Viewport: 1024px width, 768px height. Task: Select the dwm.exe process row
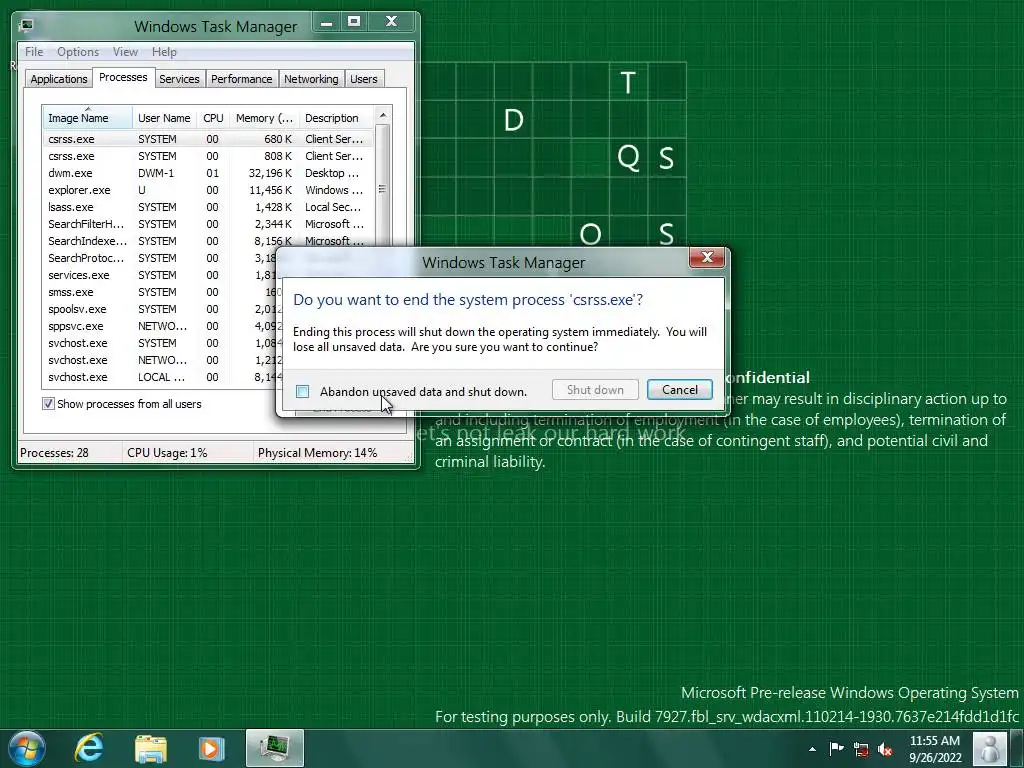coord(208,173)
